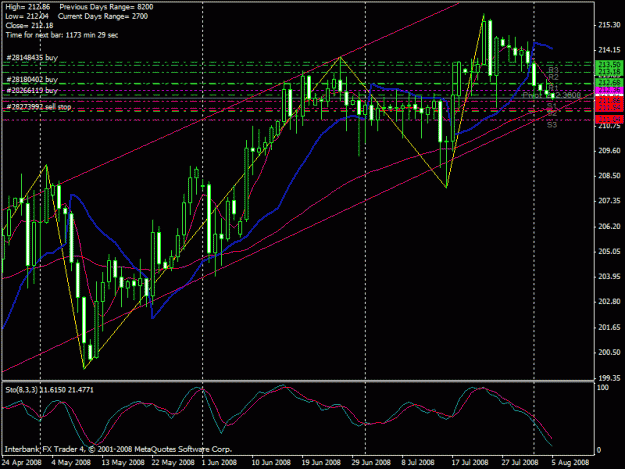Click the 206.20 price scale label

point(609,226)
